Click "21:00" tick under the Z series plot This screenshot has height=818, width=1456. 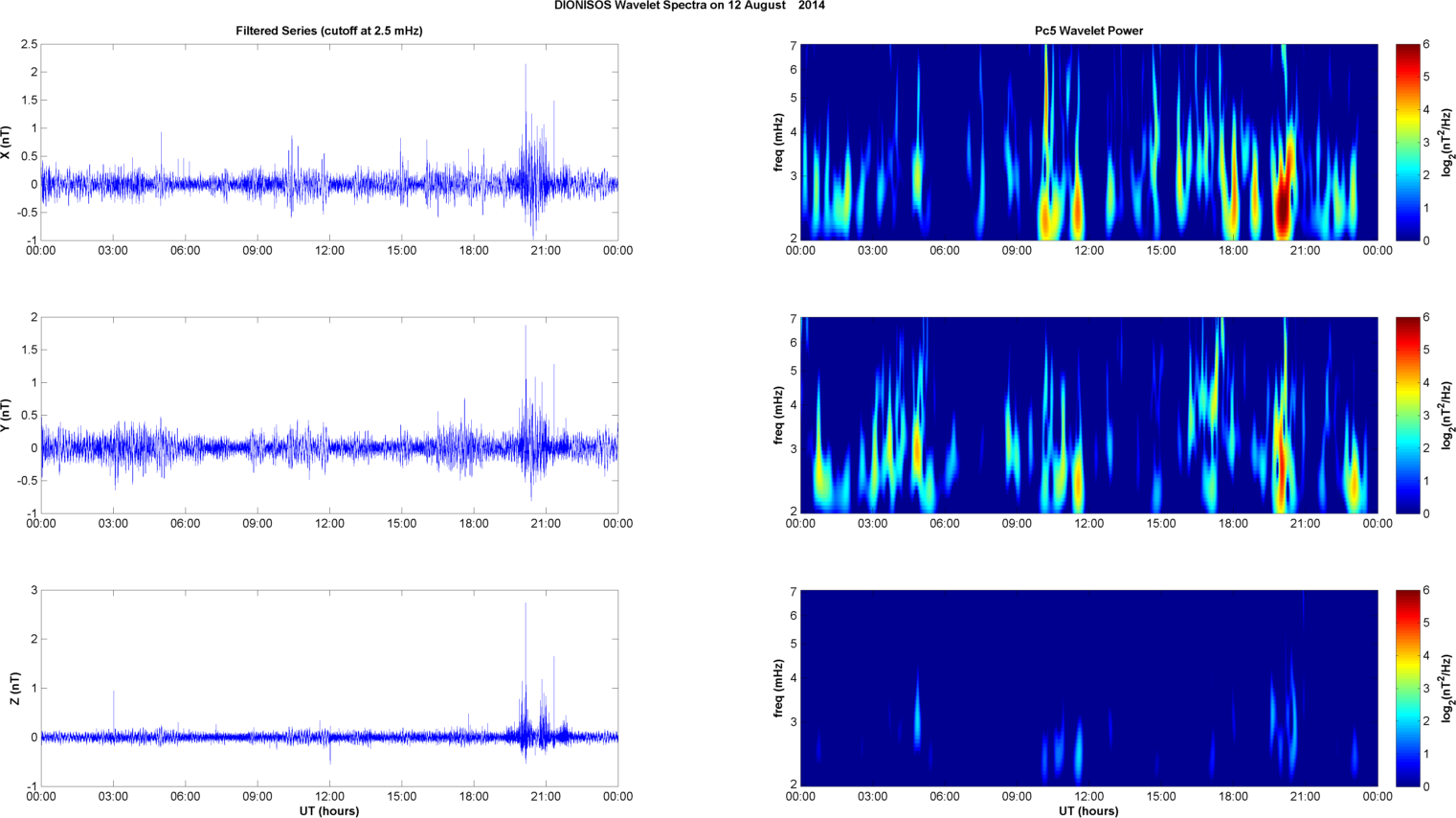click(546, 796)
